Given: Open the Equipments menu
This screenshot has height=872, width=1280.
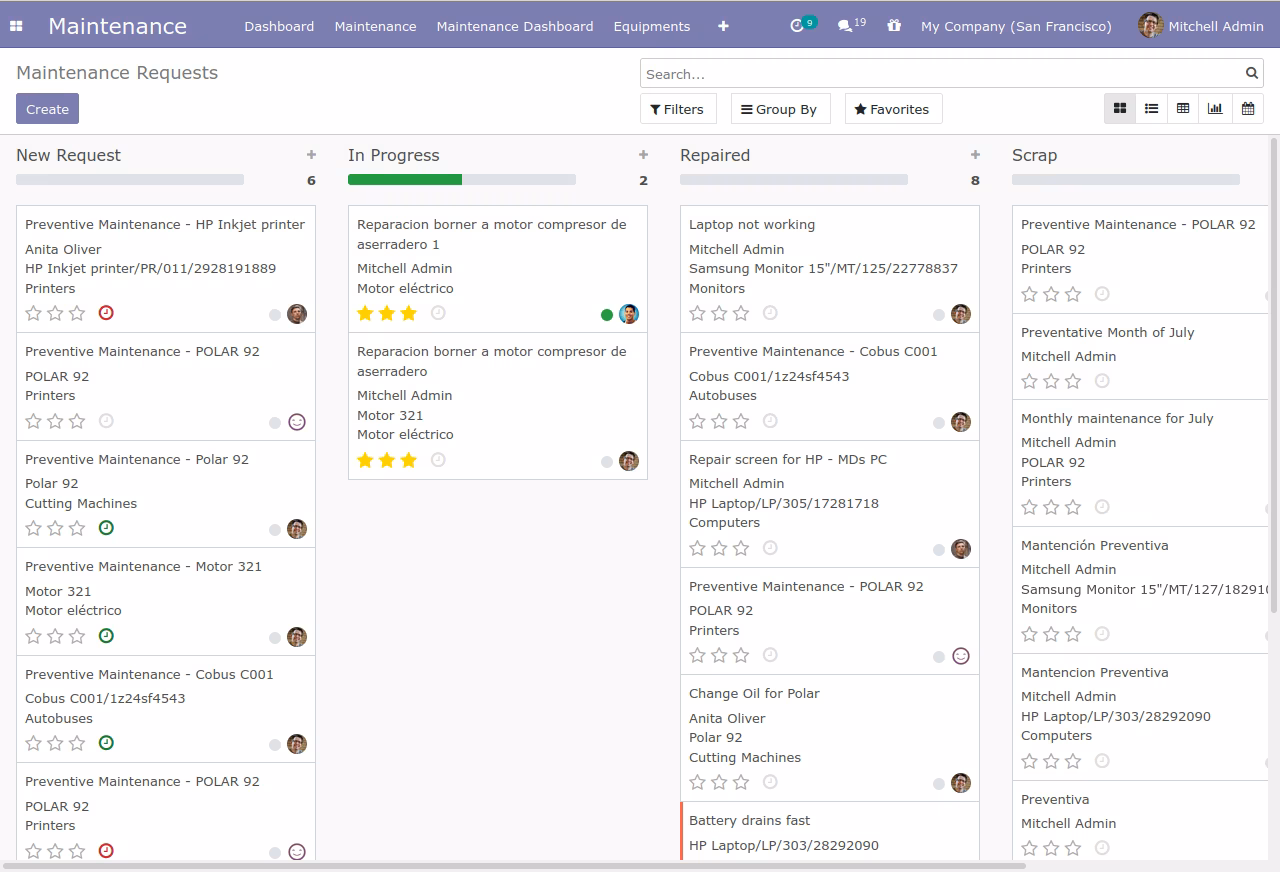Looking at the screenshot, I should pyautogui.click(x=652, y=26).
